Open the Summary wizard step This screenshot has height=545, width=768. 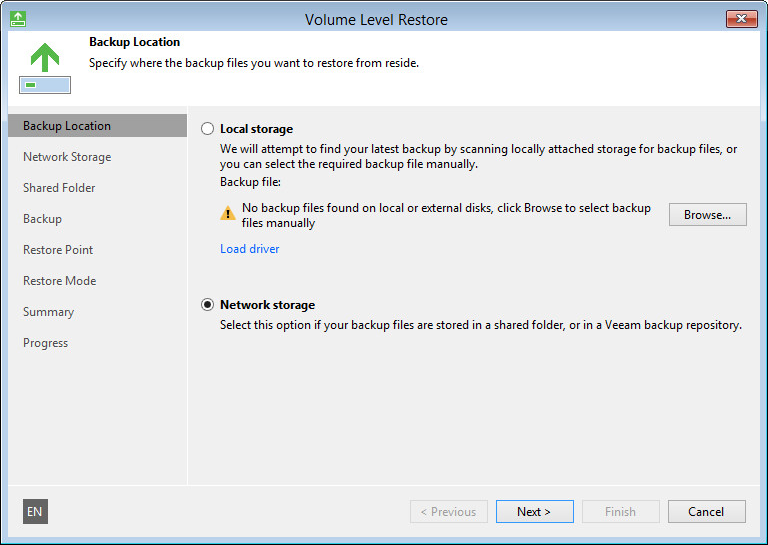[x=48, y=312]
